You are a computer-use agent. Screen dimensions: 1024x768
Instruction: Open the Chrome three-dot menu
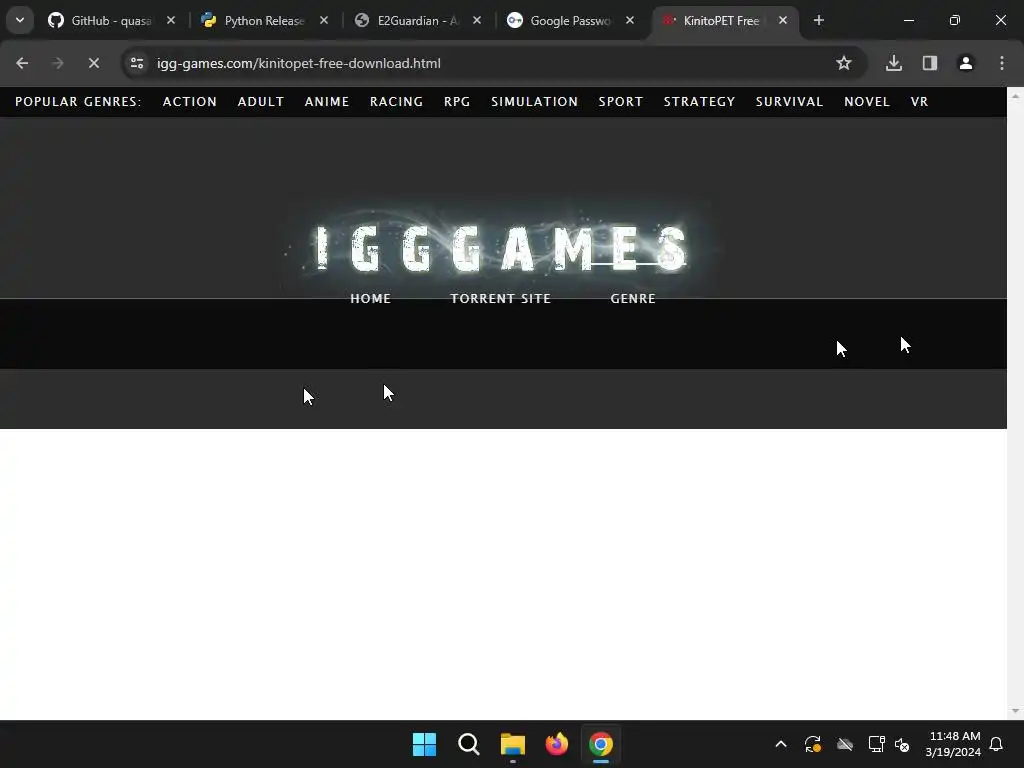pyautogui.click(x=1002, y=63)
